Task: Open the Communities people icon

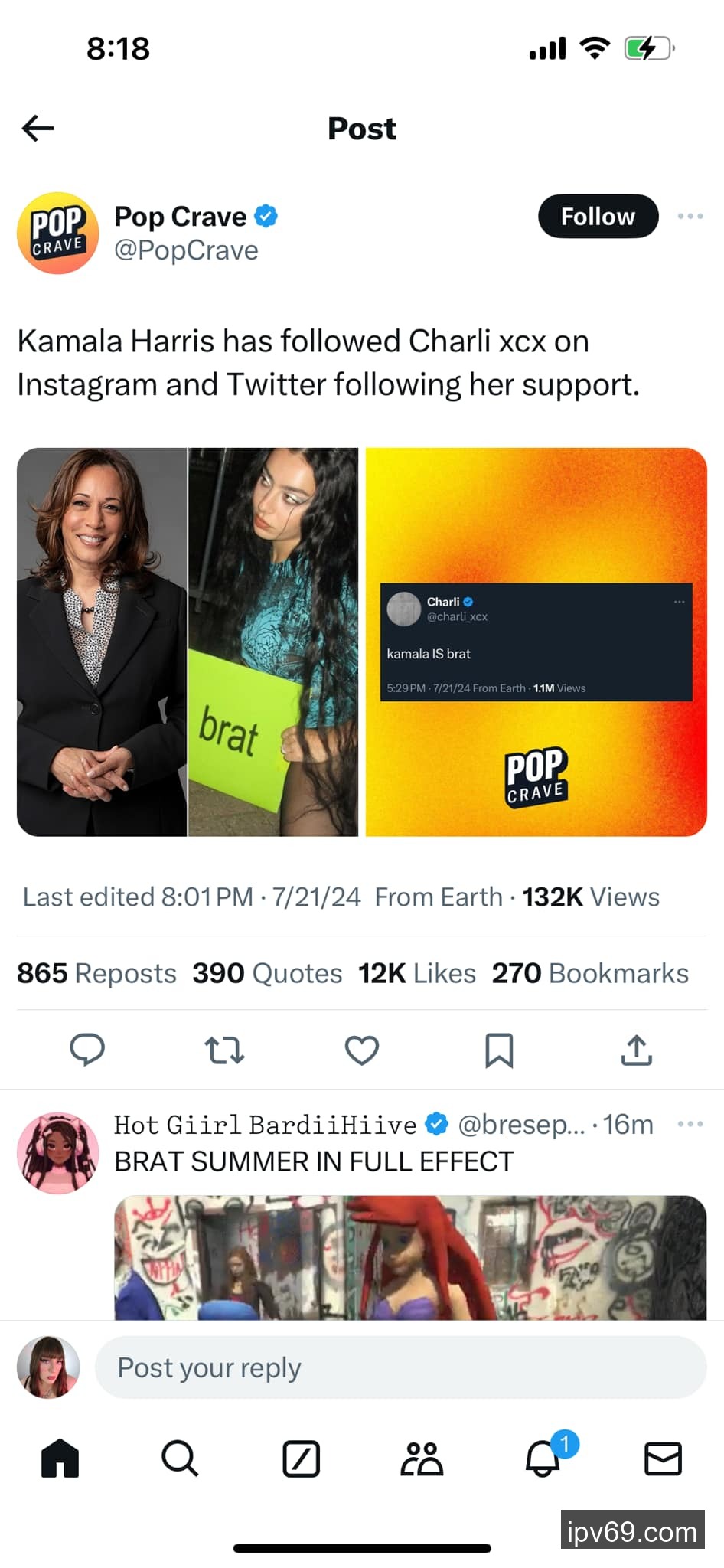Action: tap(422, 1458)
